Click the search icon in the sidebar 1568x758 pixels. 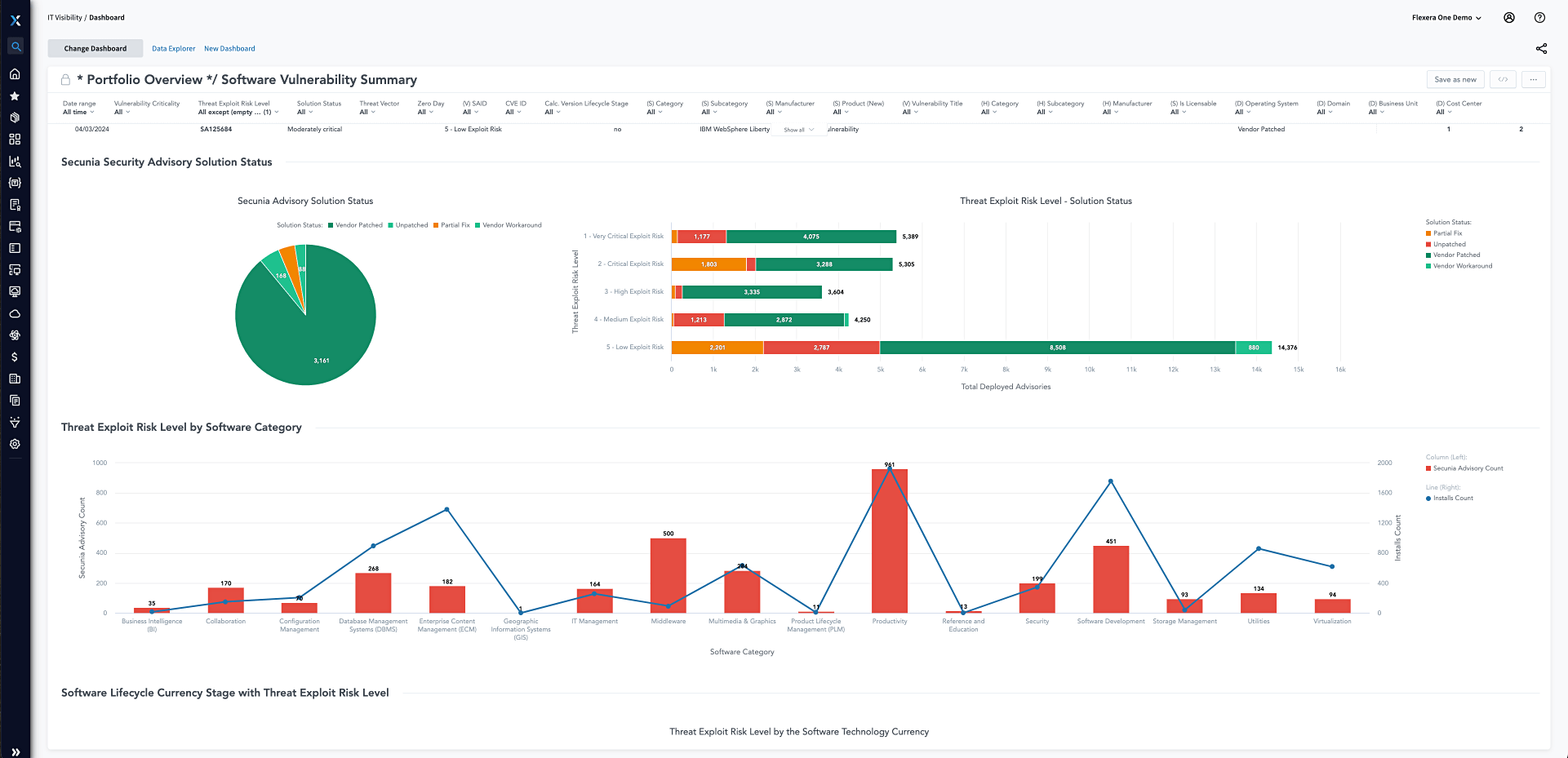tap(16, 47)
